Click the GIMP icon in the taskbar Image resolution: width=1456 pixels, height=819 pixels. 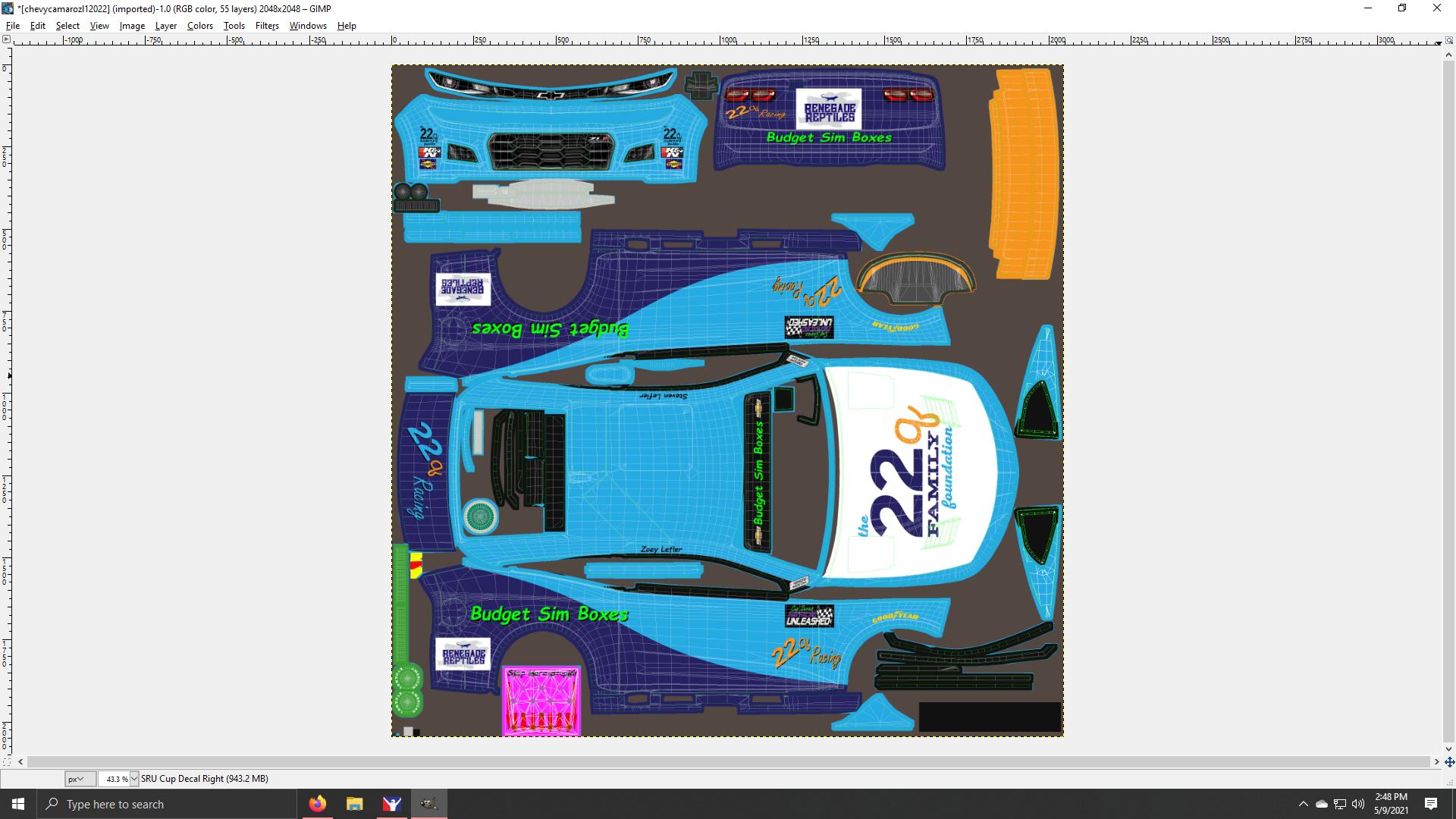tap(428, 804)
